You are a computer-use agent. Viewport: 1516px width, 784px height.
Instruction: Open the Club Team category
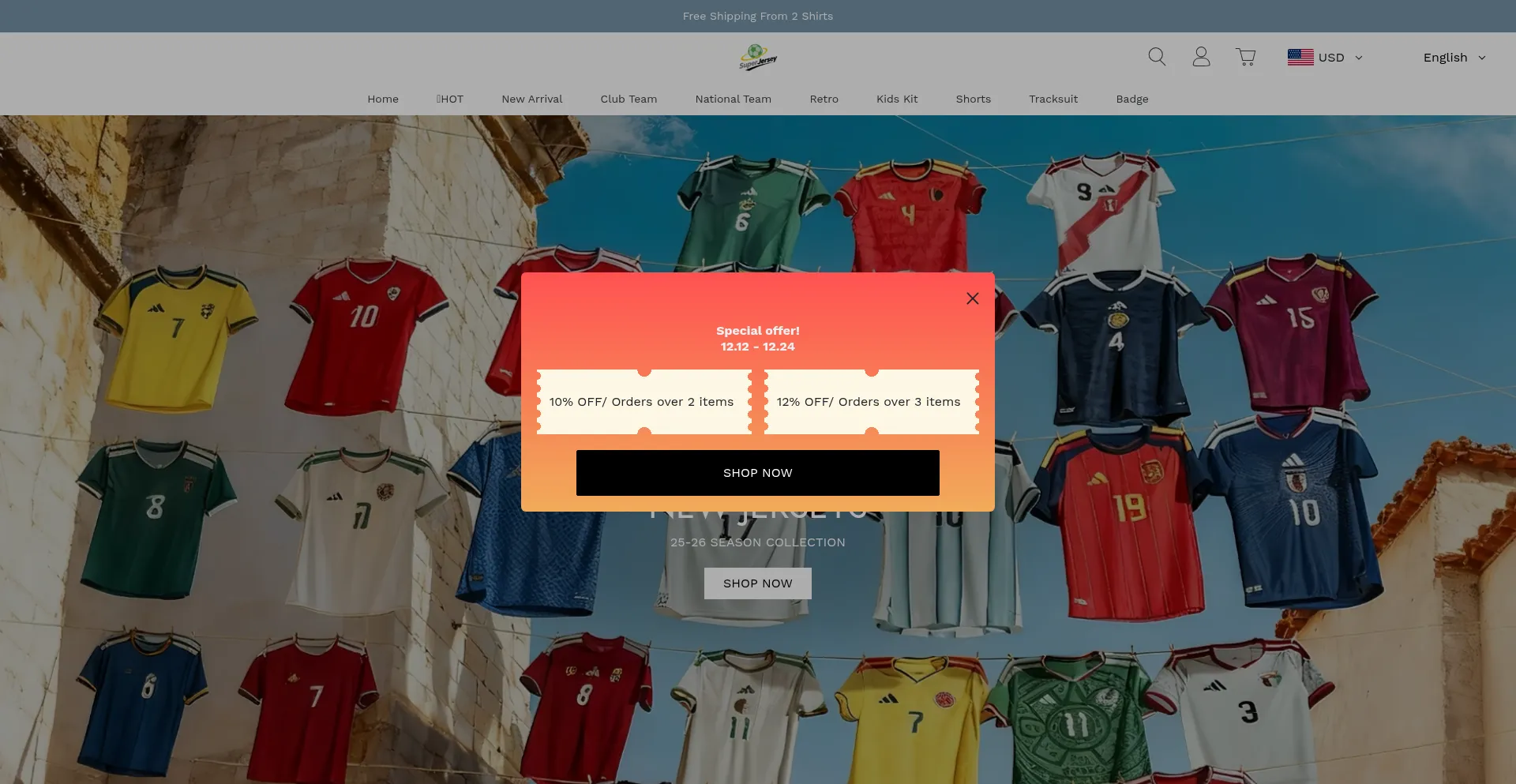tap(629, 99)
